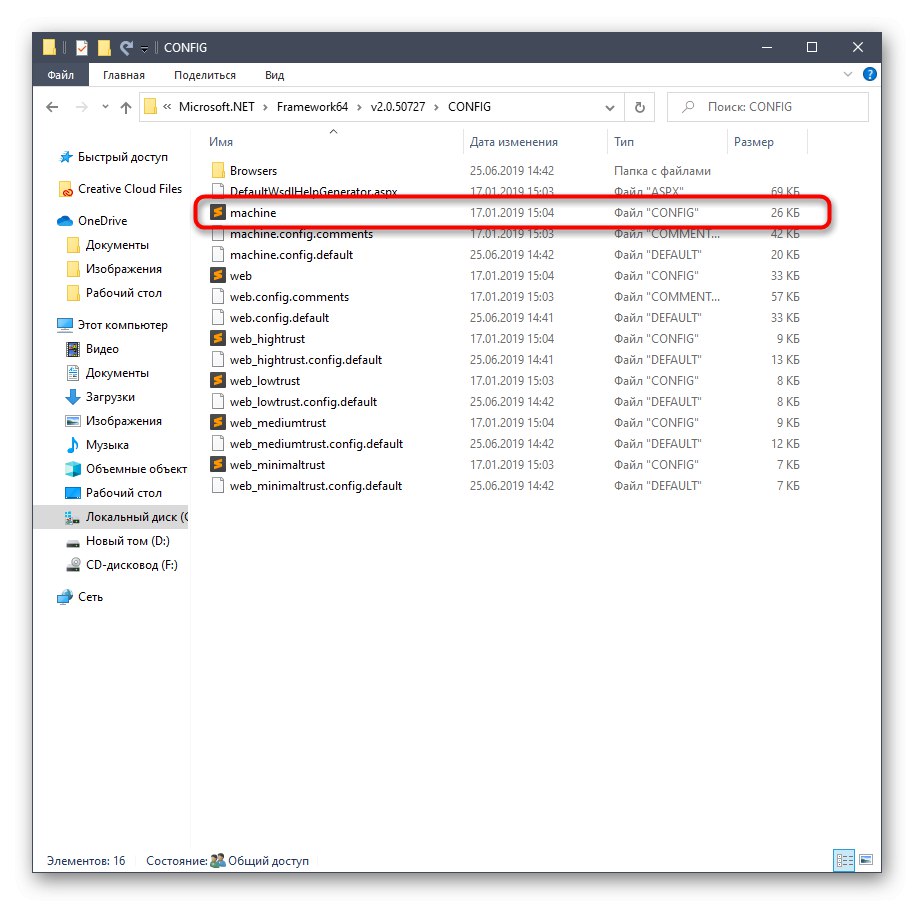Open chevron after Framework64 breadcrumb
This screenshot has height=905, width=914.
point(359,107)
